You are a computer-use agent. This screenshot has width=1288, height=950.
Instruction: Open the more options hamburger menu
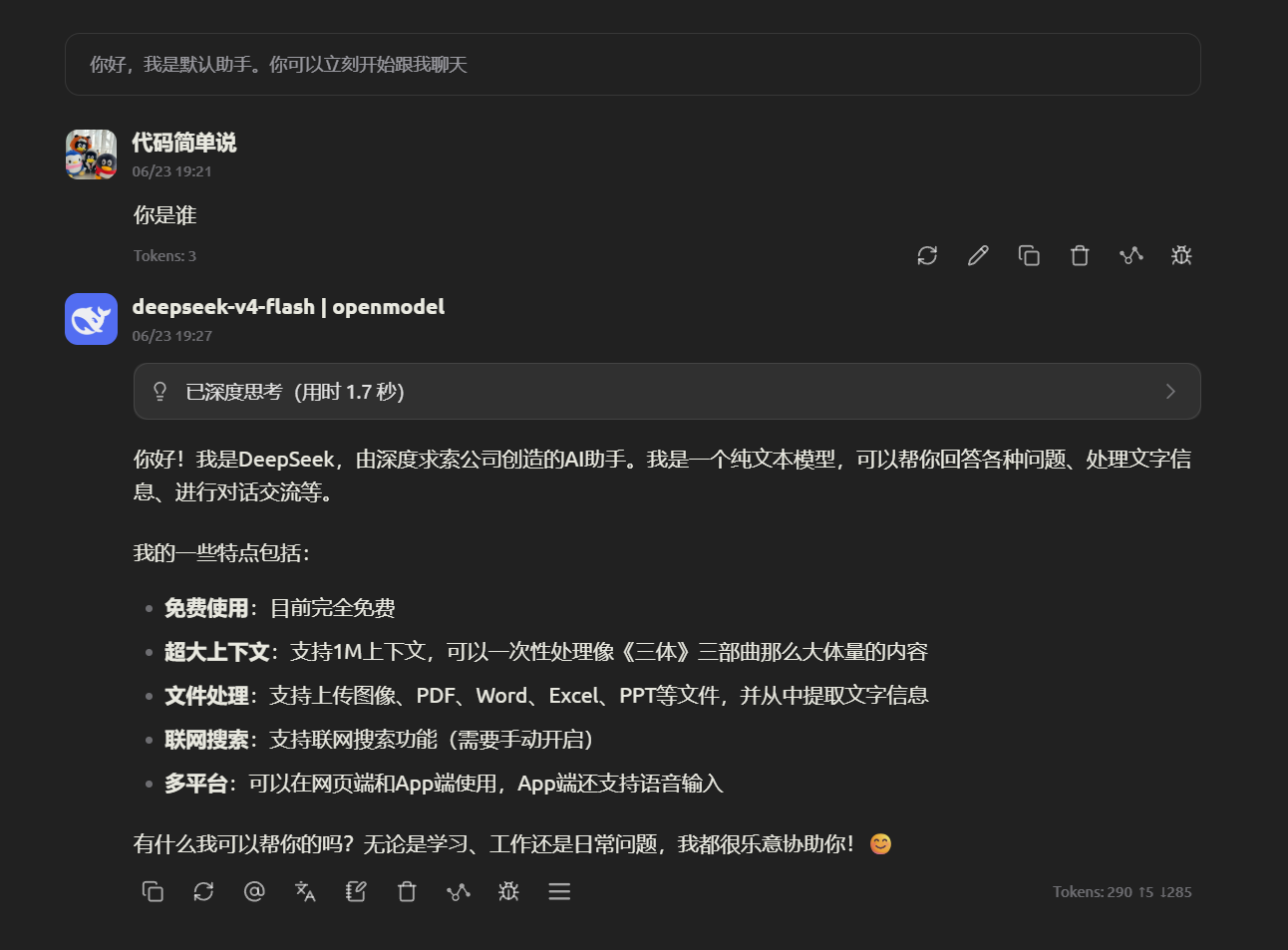[559, 891]
